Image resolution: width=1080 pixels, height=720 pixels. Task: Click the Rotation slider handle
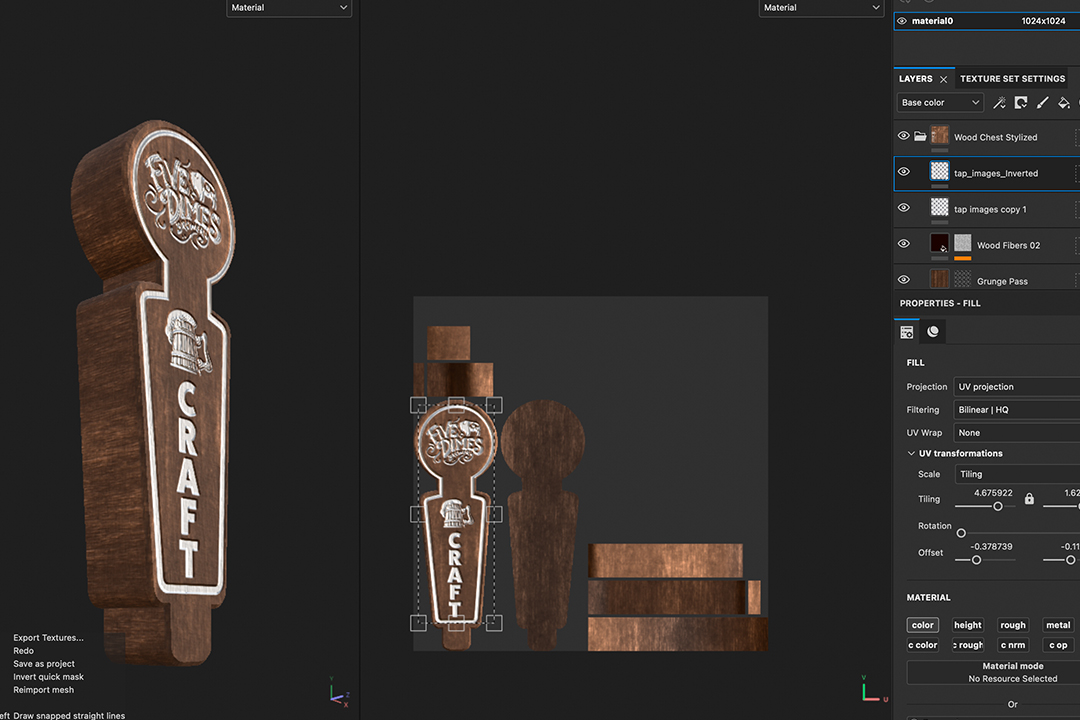pos(961,533)
